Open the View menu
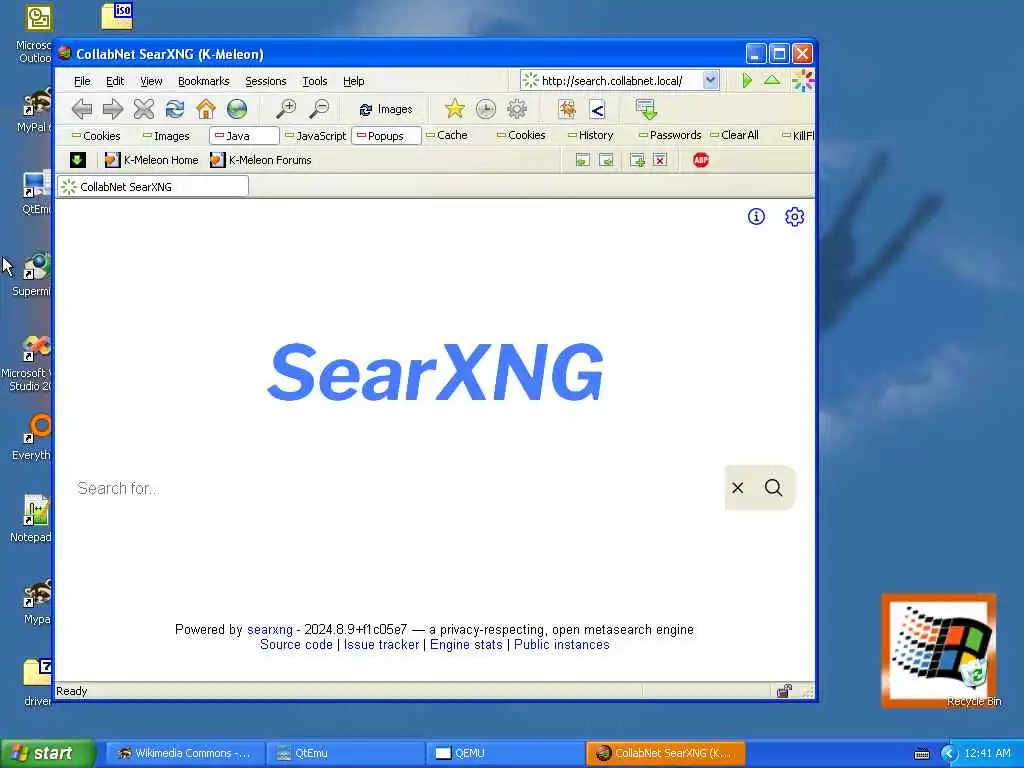1024x768 pixels. tap(151, 81)
